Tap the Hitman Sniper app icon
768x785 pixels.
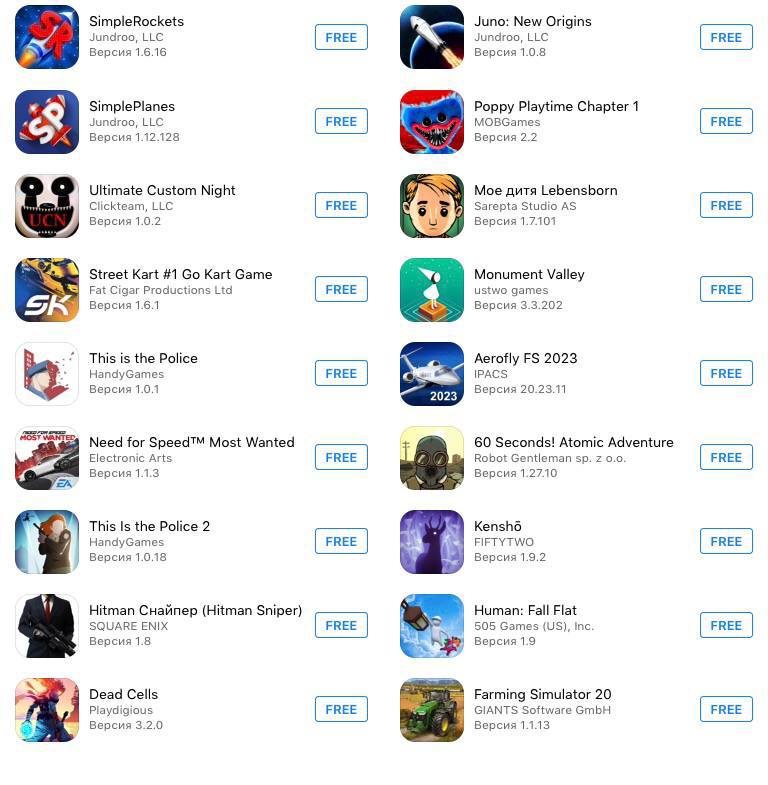[x=47, y=626]
